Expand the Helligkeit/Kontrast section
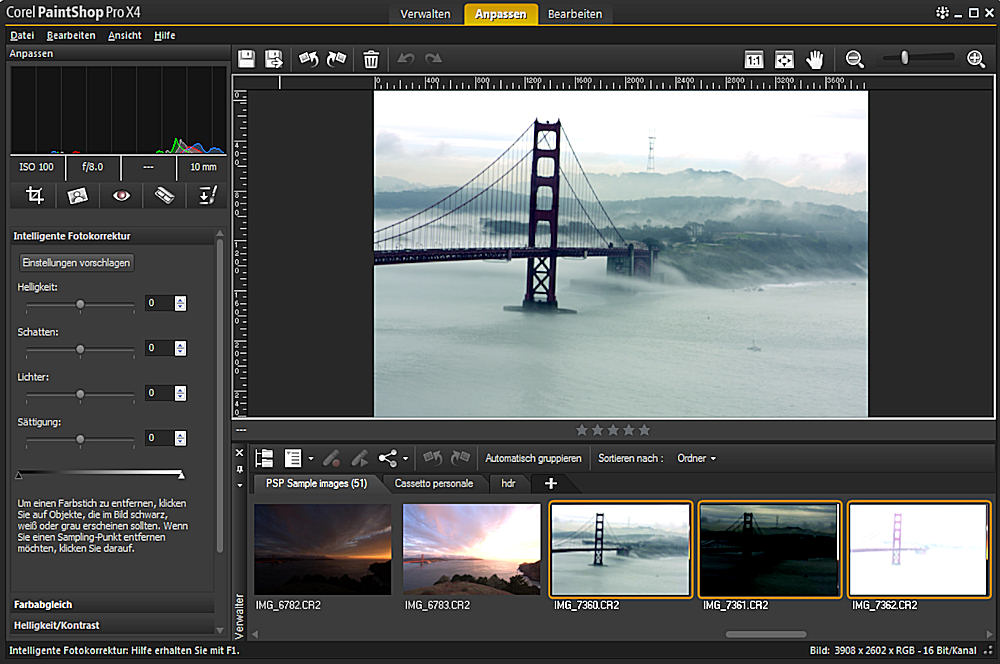 112,625
